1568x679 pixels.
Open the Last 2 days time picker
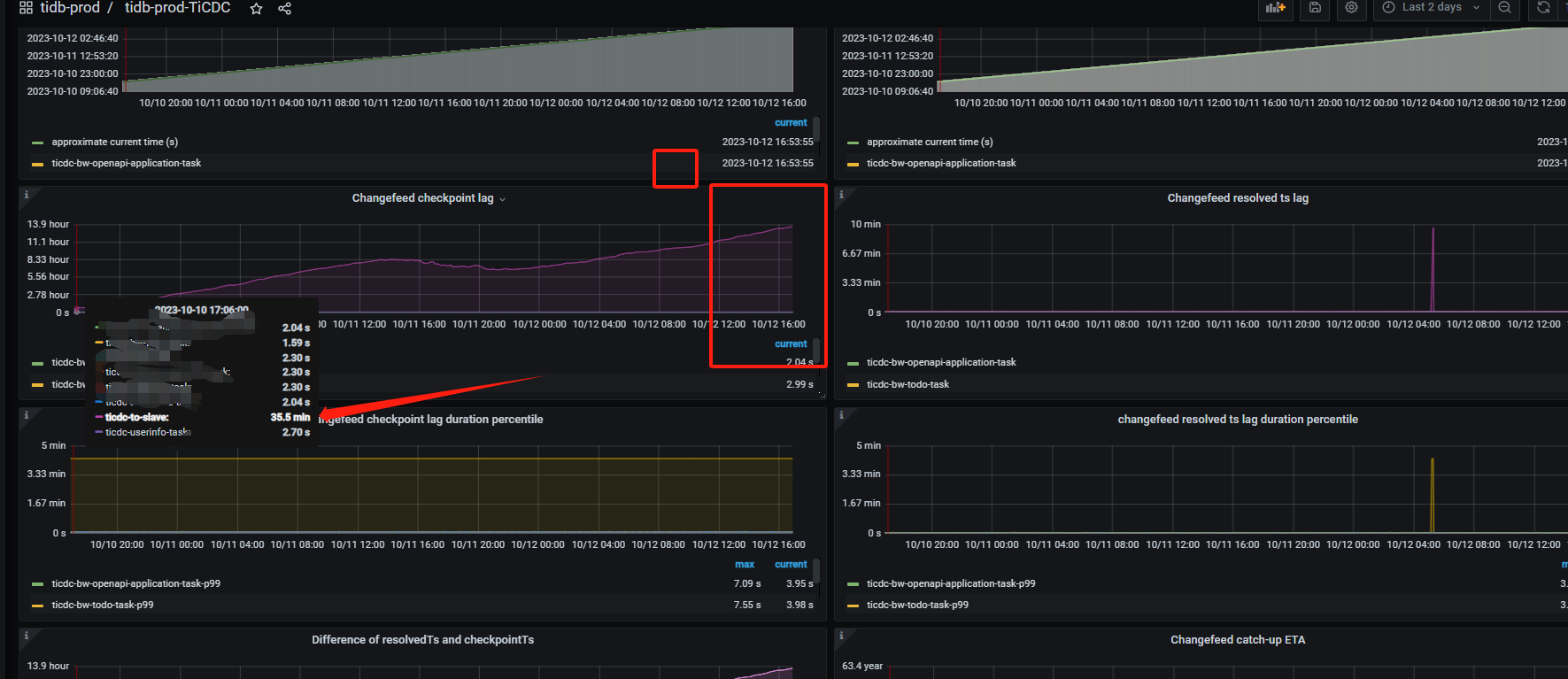[1431, 8]
